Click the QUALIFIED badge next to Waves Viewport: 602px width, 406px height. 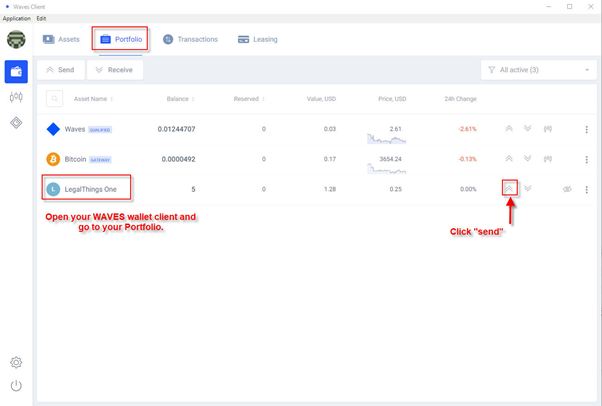pyautogui.click(x=100, y=130)
